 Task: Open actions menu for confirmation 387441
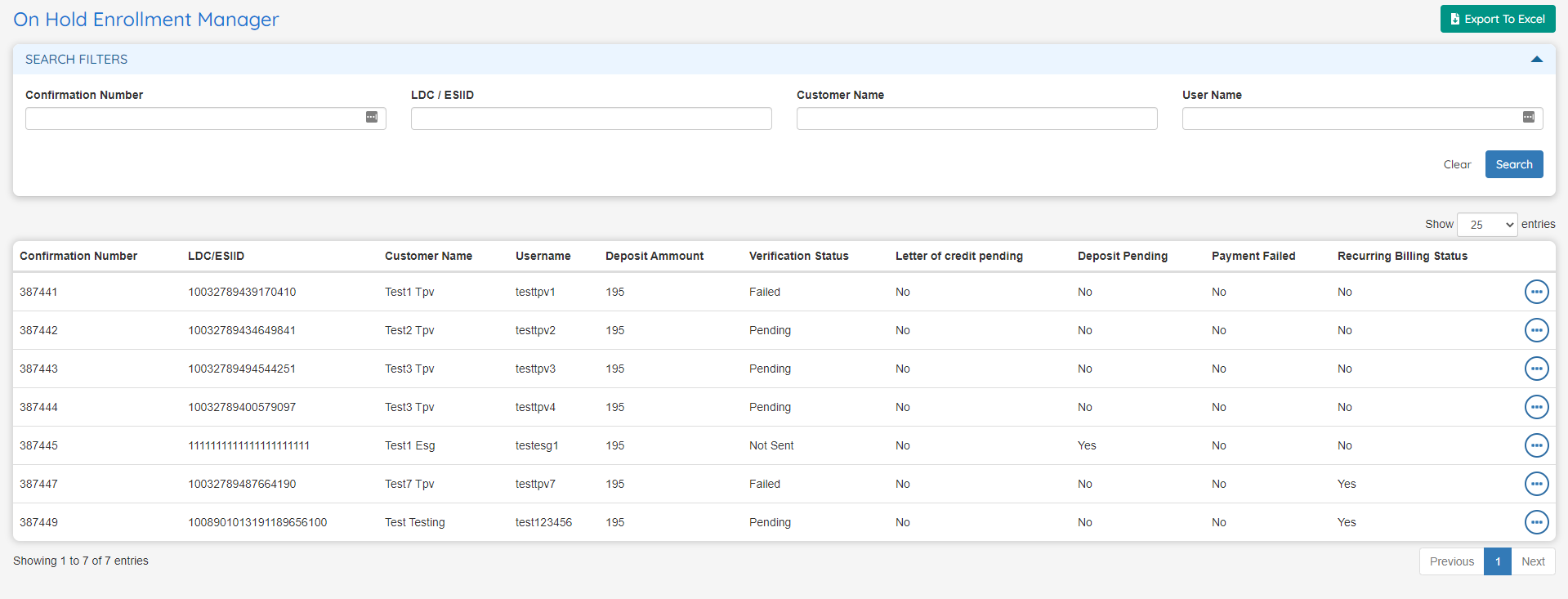click(x=1536, y=292)
